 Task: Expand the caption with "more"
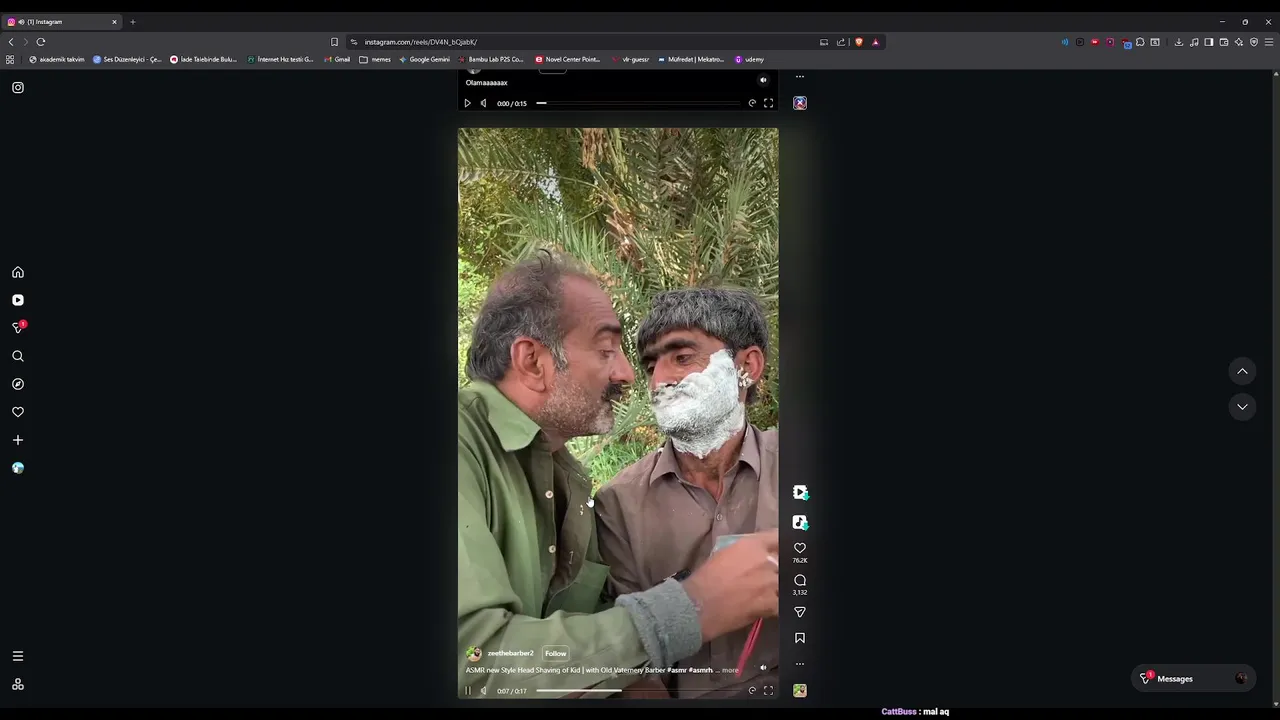pos(730,670)
